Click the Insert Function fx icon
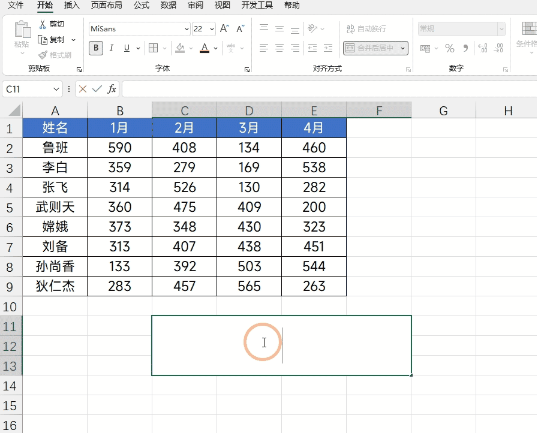Screen dimensions: 537x433 pyautogui.click(x=112, y=89)
